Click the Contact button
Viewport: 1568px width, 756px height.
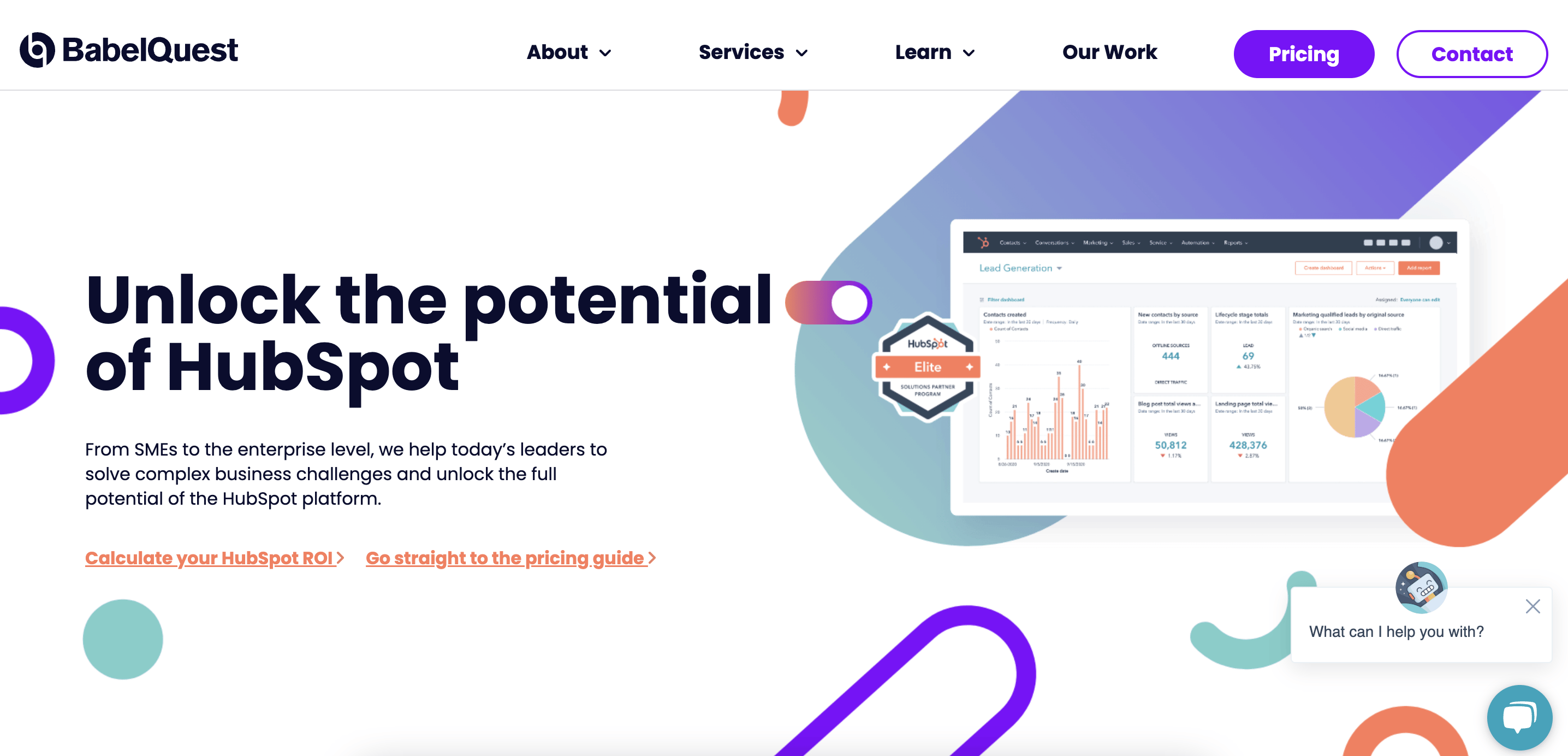tap(1471, 54)
